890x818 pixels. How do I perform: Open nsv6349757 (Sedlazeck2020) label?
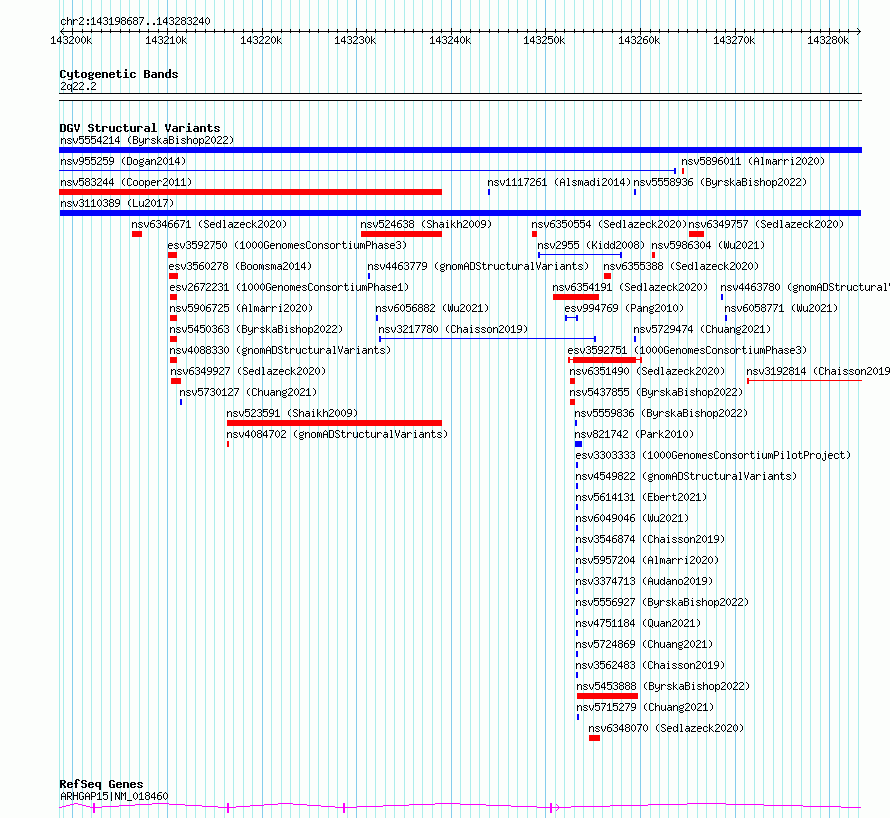pos(766,224)
